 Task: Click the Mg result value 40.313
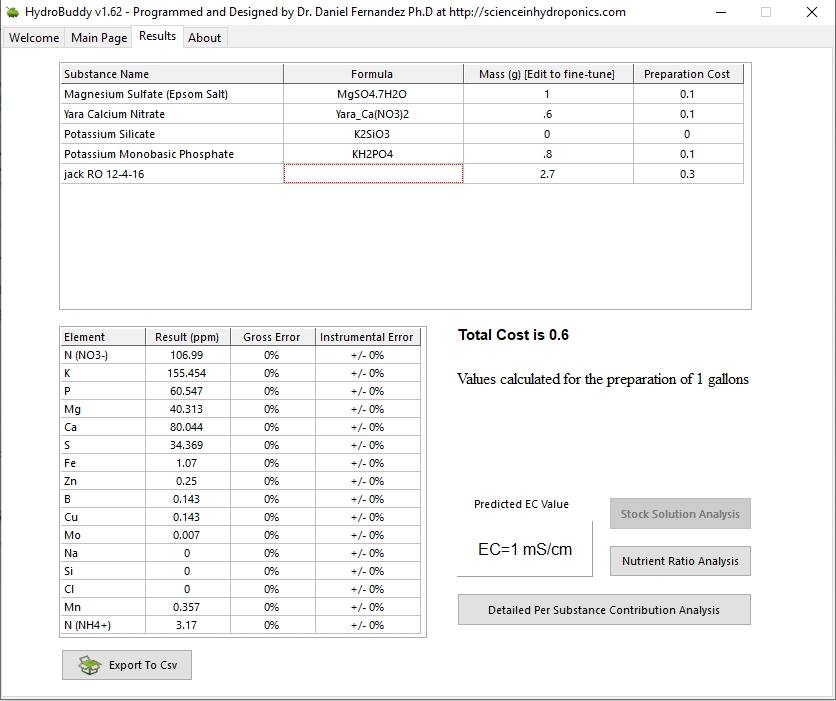pyautogui.click(x=188, y=409)
